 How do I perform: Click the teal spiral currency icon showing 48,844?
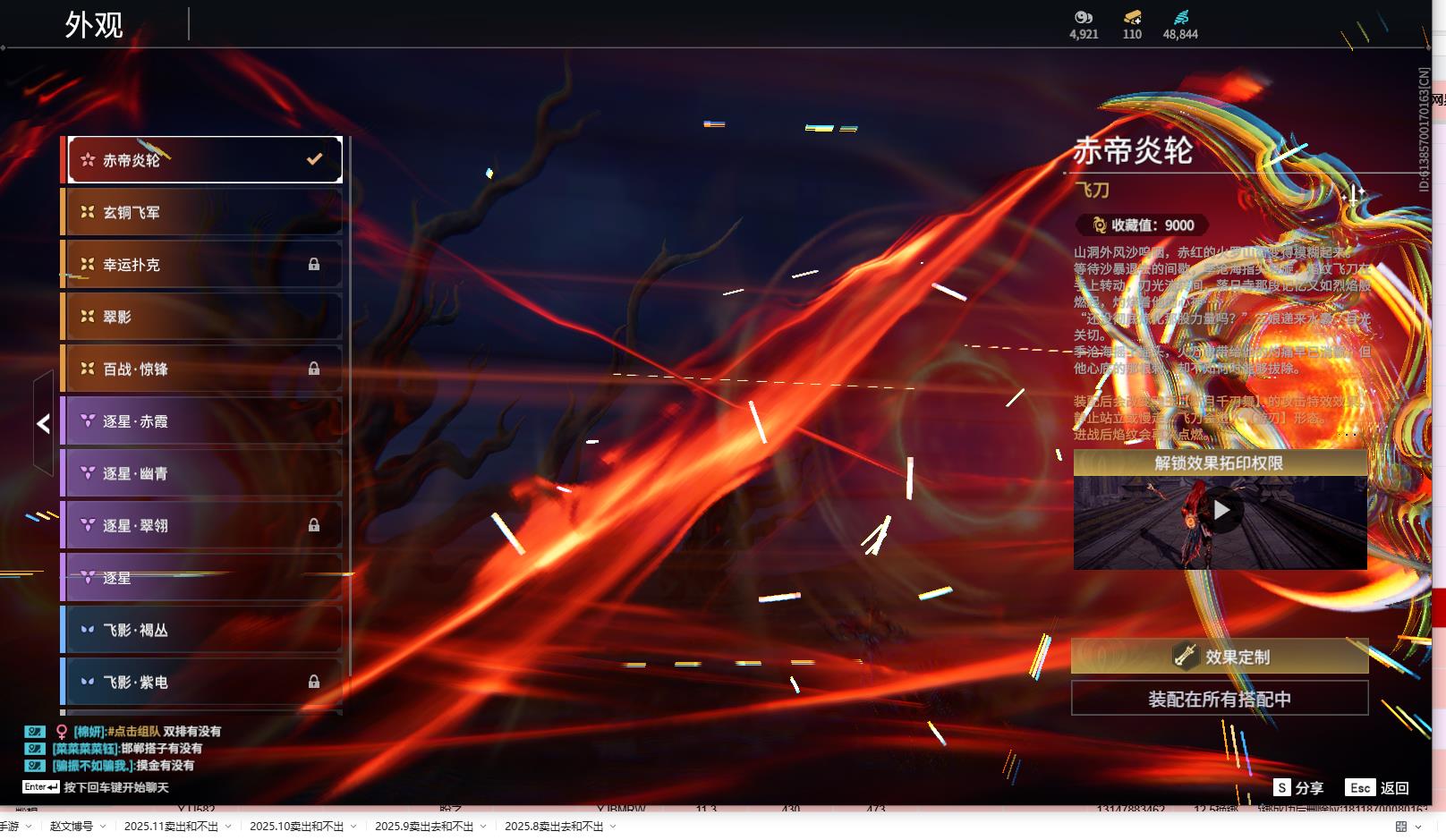pos(1181,17)
